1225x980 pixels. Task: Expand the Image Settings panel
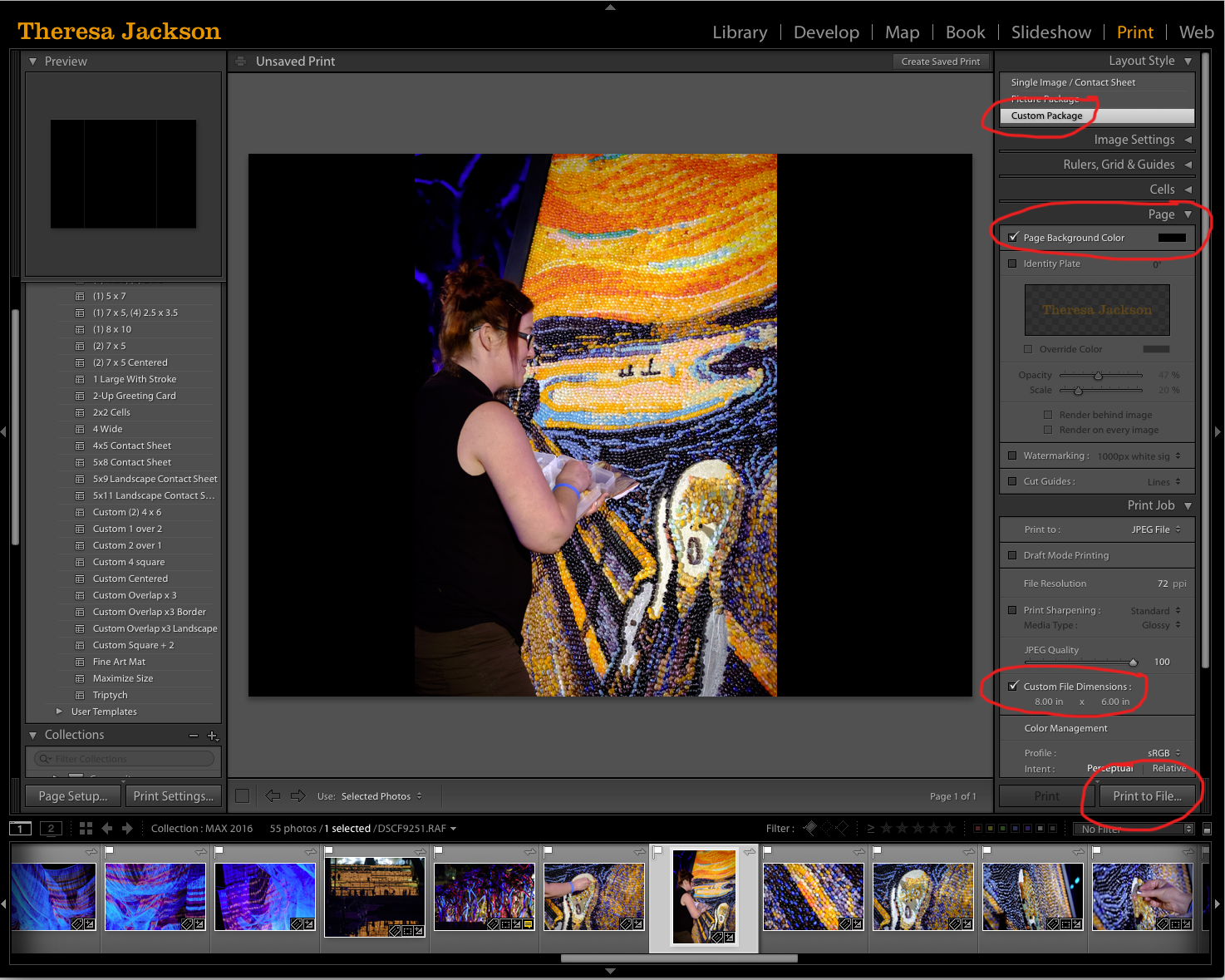click(1188, 140)
